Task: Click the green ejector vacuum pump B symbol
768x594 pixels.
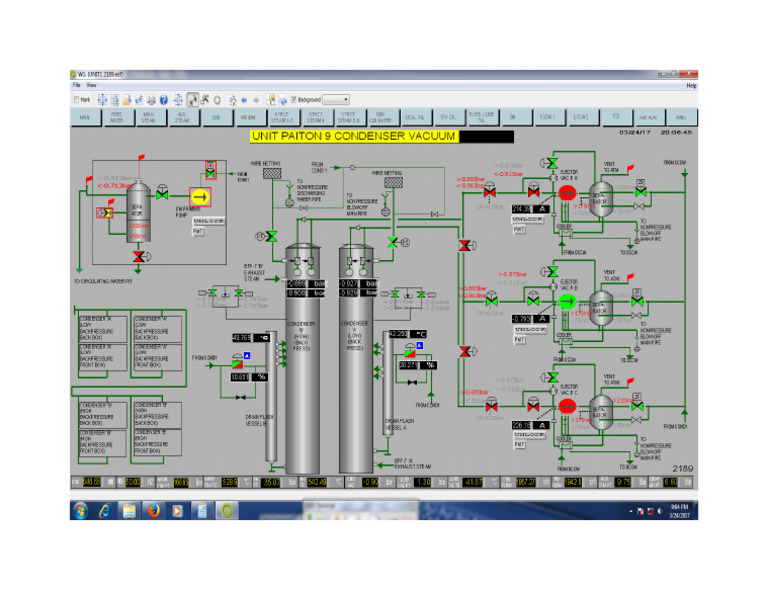Action: tap(567, 302)
